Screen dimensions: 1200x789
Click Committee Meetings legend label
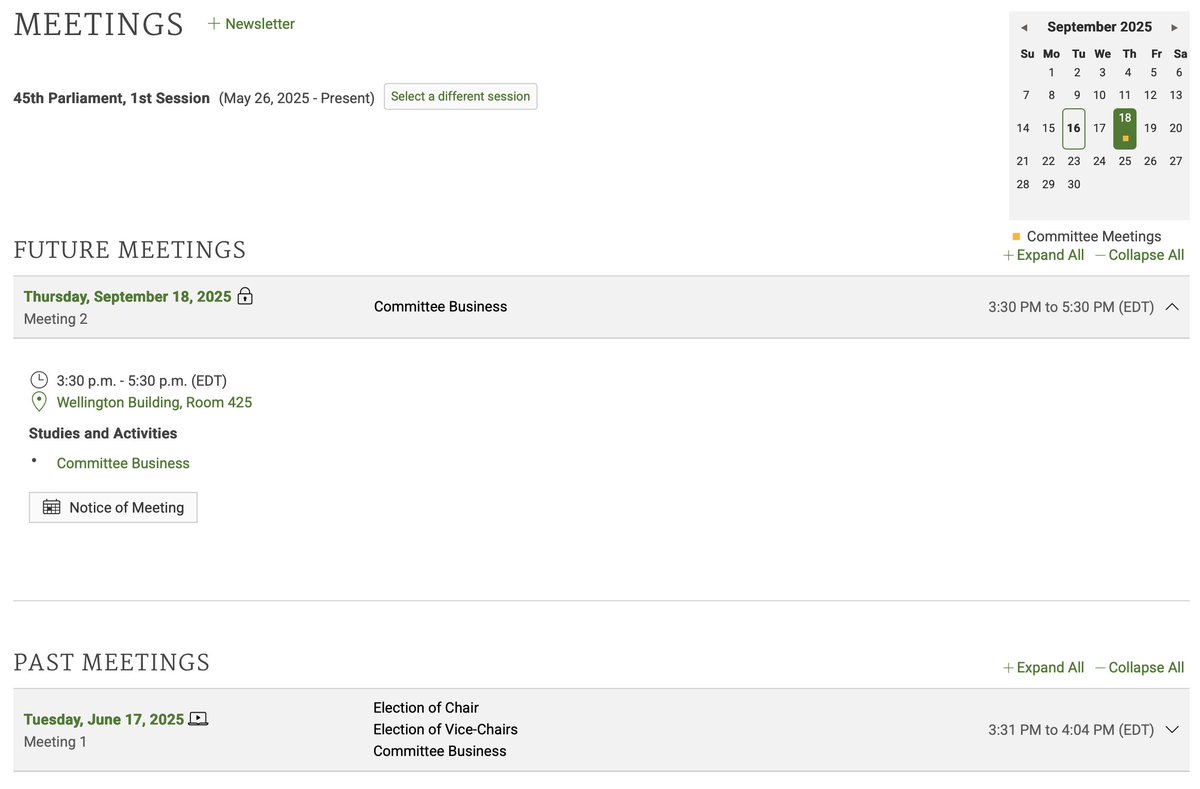coord(1094,237)
